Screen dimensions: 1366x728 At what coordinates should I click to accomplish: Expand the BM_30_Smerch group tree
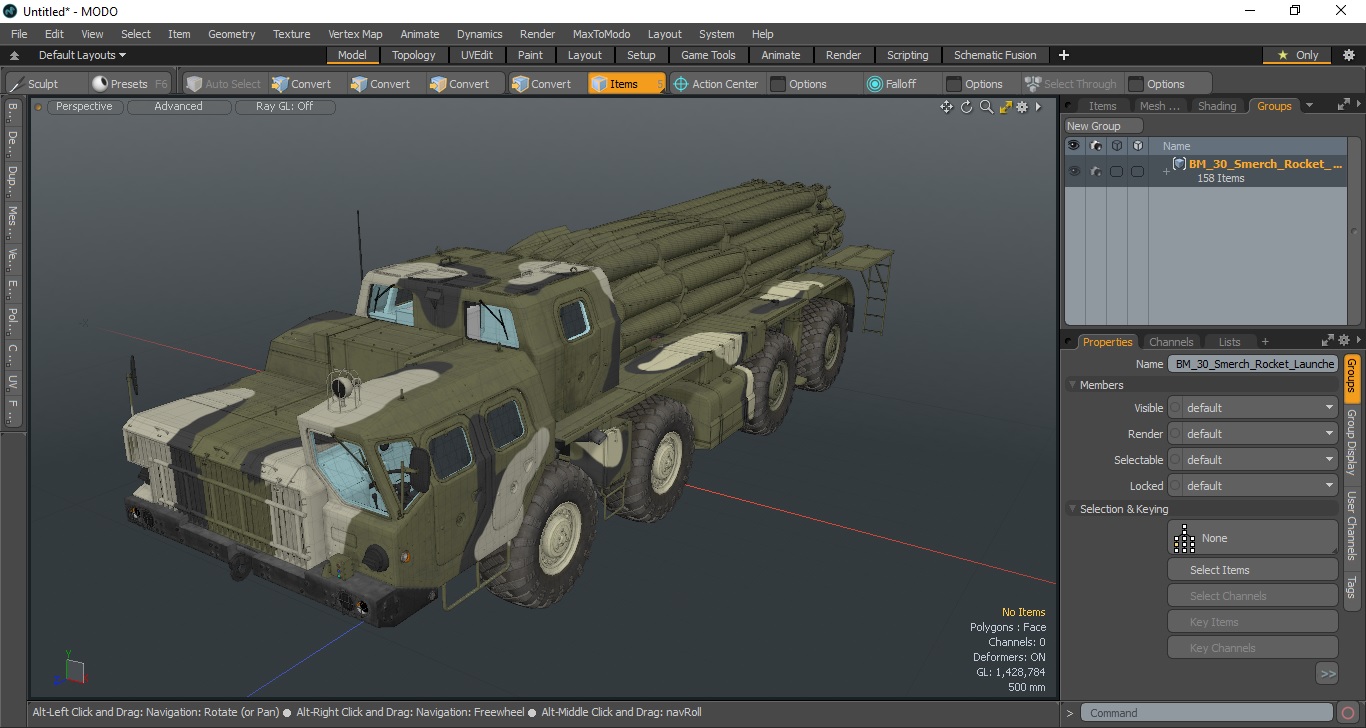click(1166, 172)
